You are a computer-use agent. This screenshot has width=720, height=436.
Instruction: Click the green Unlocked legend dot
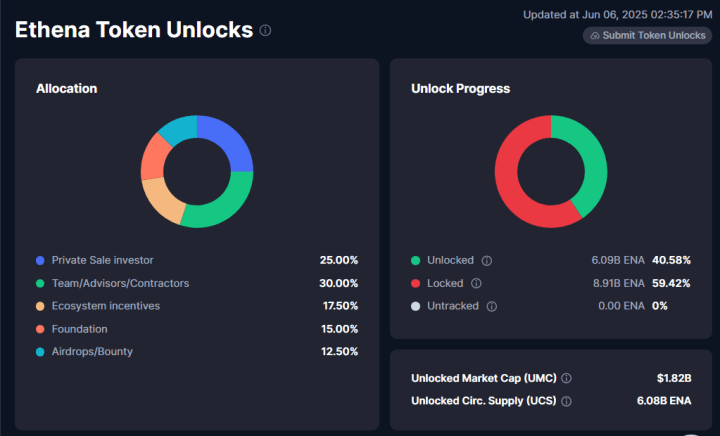(x=415, y=260)
